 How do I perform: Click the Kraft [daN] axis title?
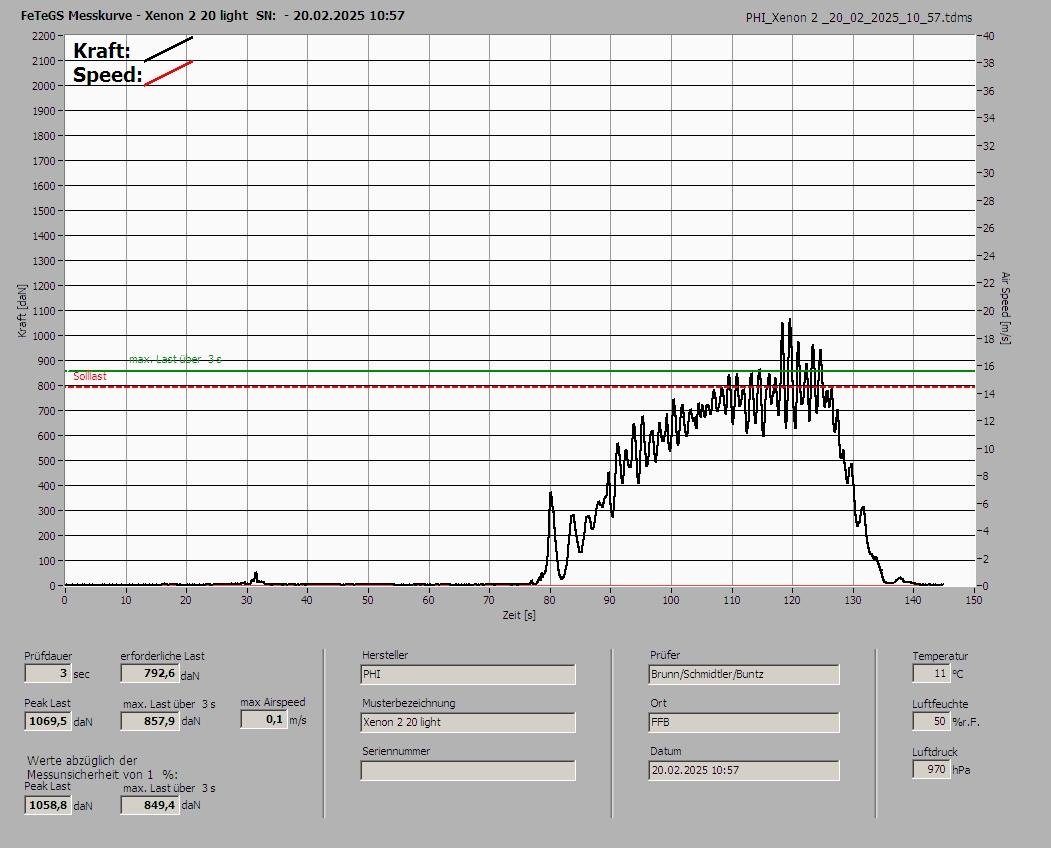(23, 311)
